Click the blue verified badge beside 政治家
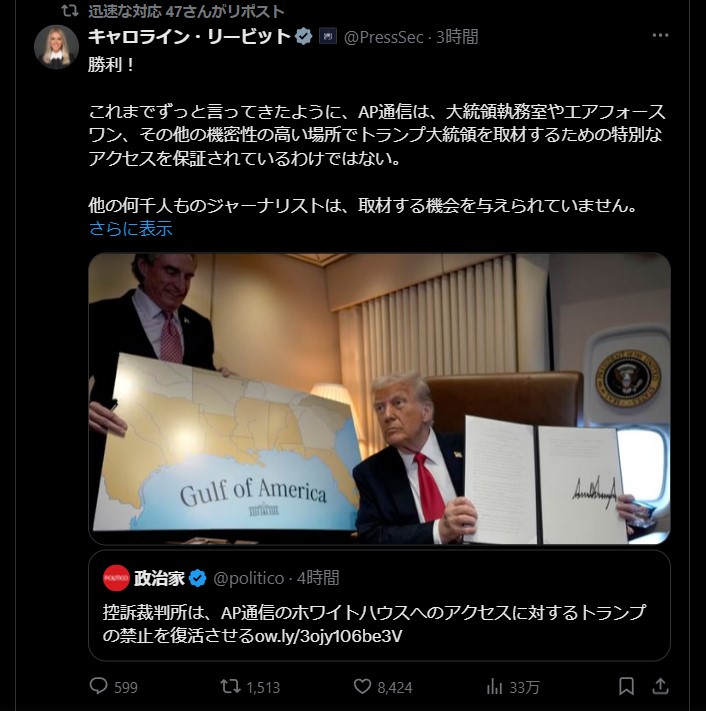The height and width of the screenshot is (711, 706). tap(197, 578)
